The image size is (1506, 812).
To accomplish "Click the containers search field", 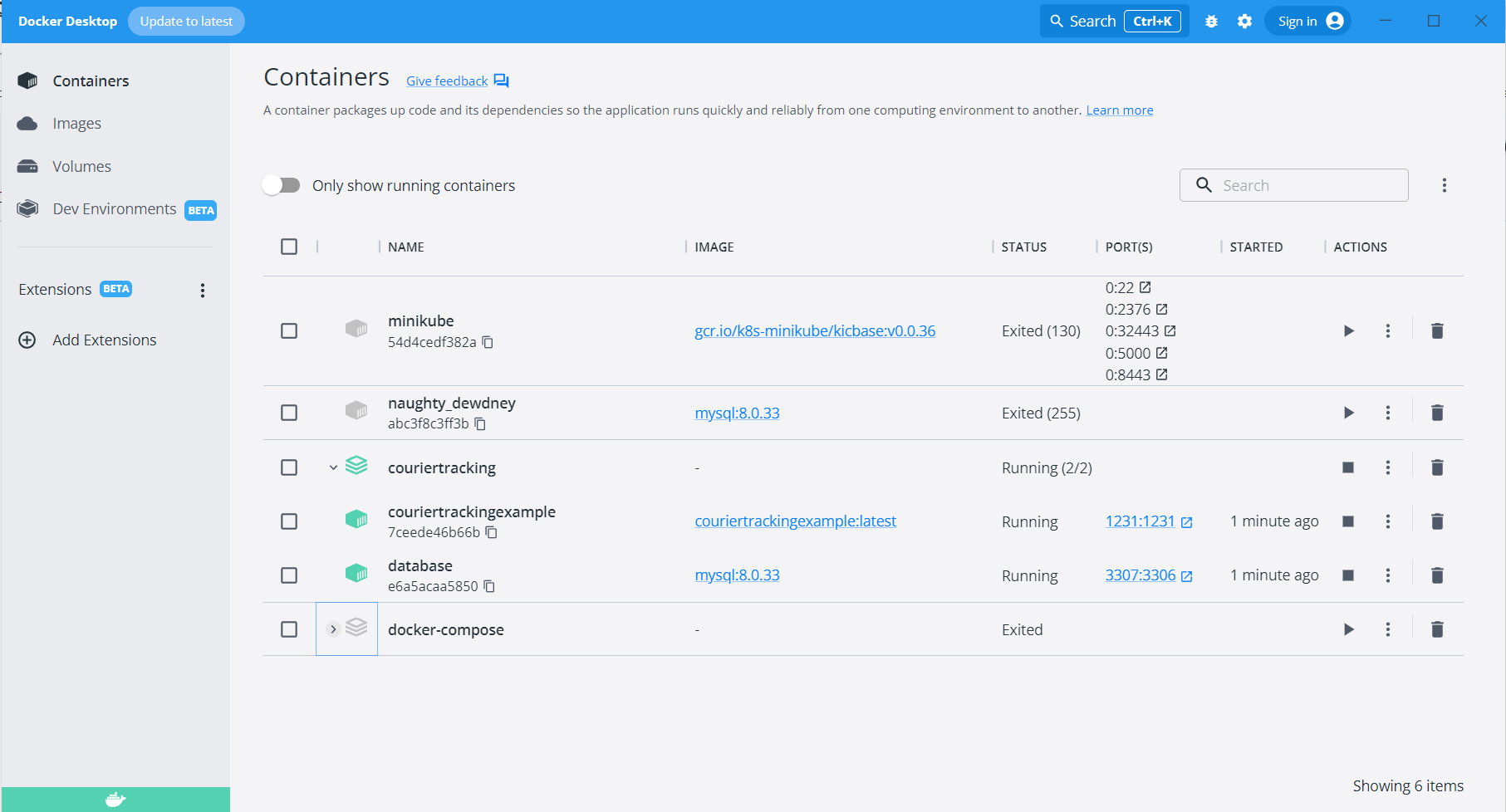I will tap(1293, 185).
